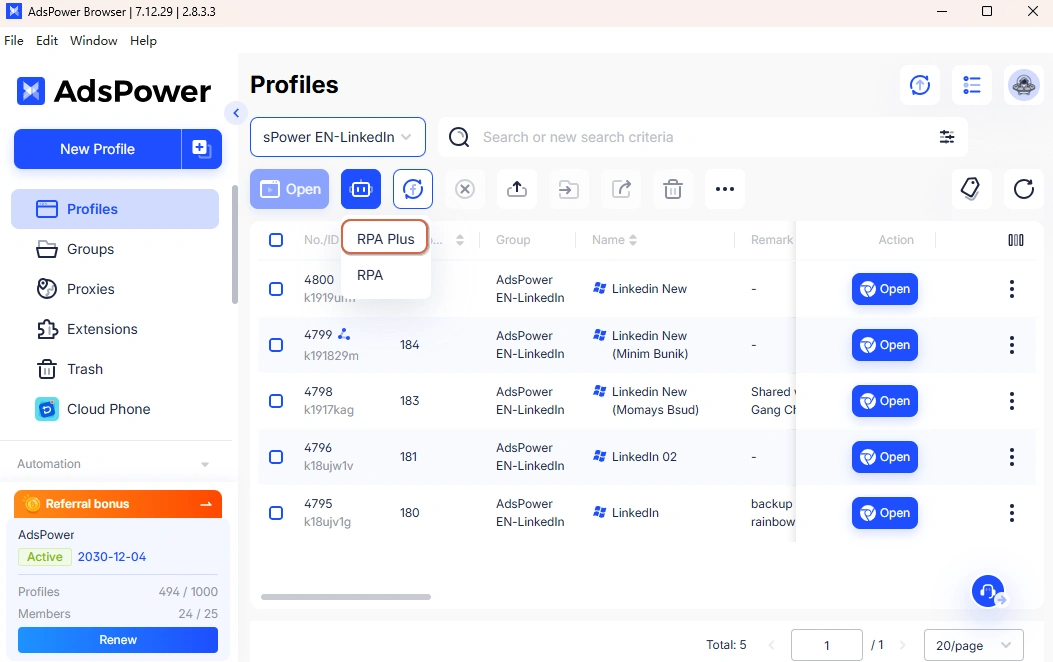Image resolution: width=1053 pixels, height=662 pixels.
Task: Open the Window menu in the menu bar
Action: pos(93,40)
